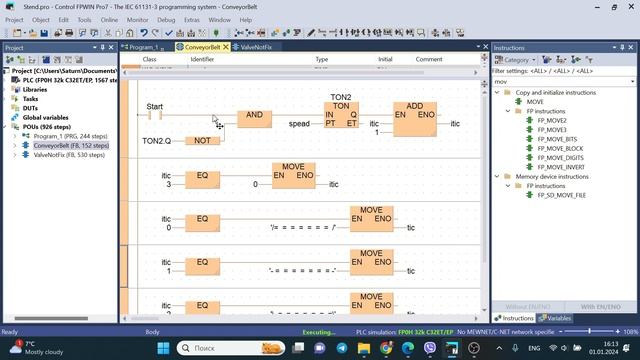Open Microsoft Edge from the taskbar
The height and width of the screenshot is (360, 640).
[x=408, y=348]
